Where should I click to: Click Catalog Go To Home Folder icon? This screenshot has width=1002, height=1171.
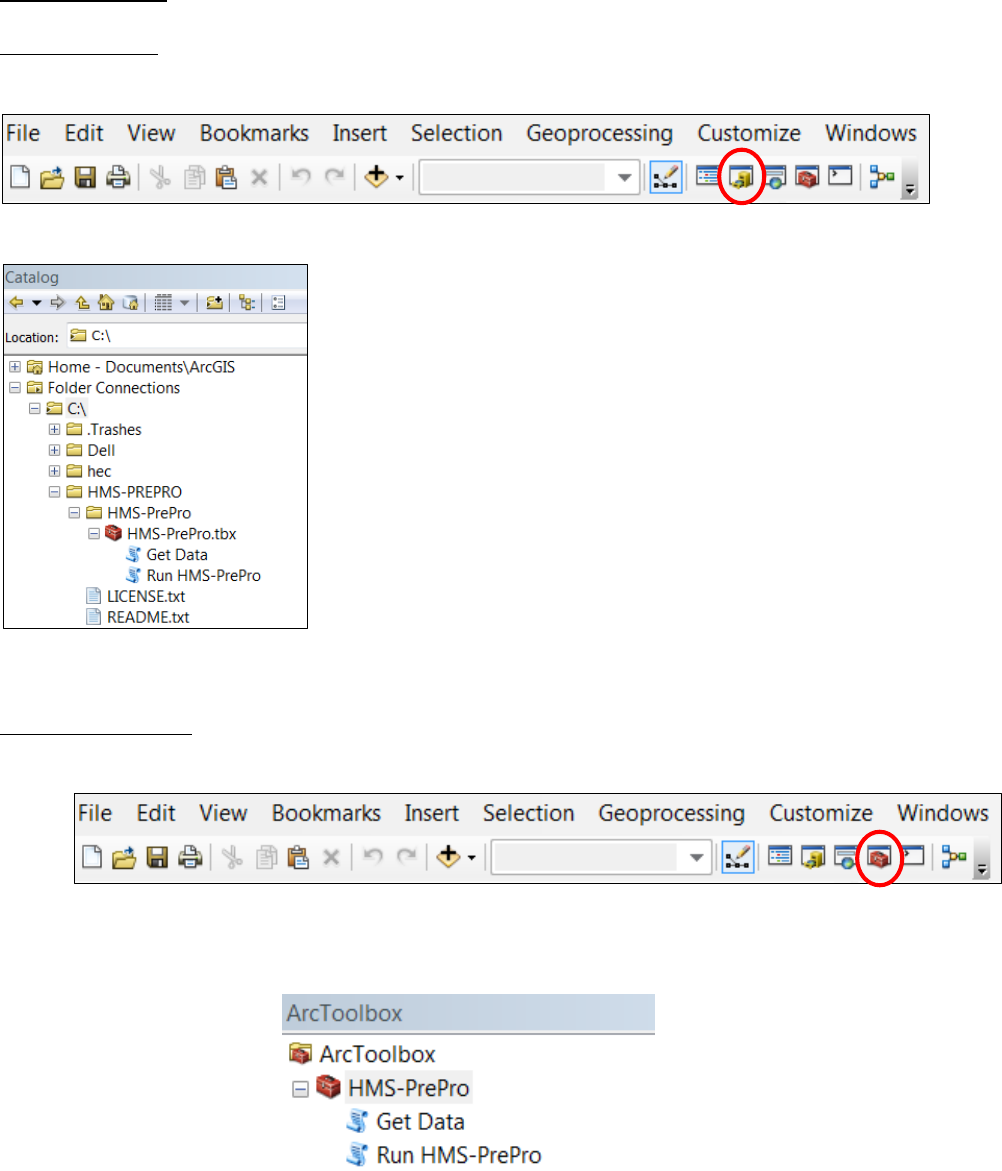point(106,302)
